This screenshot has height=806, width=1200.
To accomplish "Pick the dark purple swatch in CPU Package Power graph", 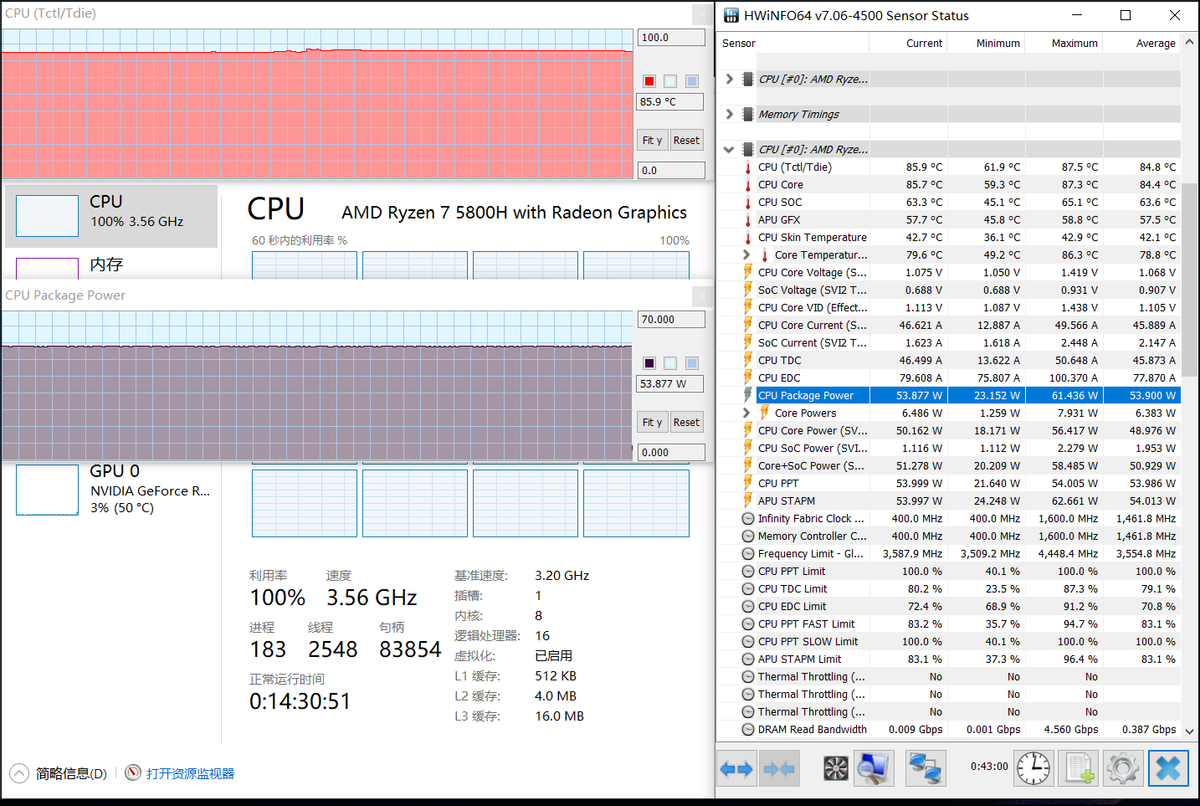I will [649, 363].
